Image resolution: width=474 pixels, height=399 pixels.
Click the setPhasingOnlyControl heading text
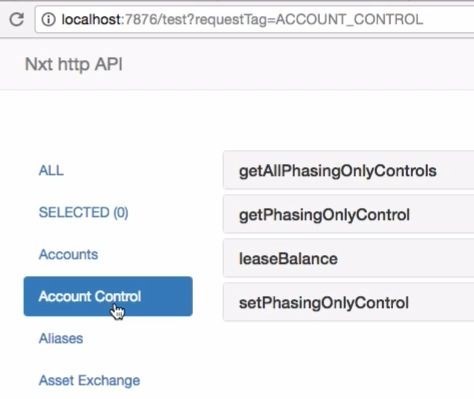[324, 303]
